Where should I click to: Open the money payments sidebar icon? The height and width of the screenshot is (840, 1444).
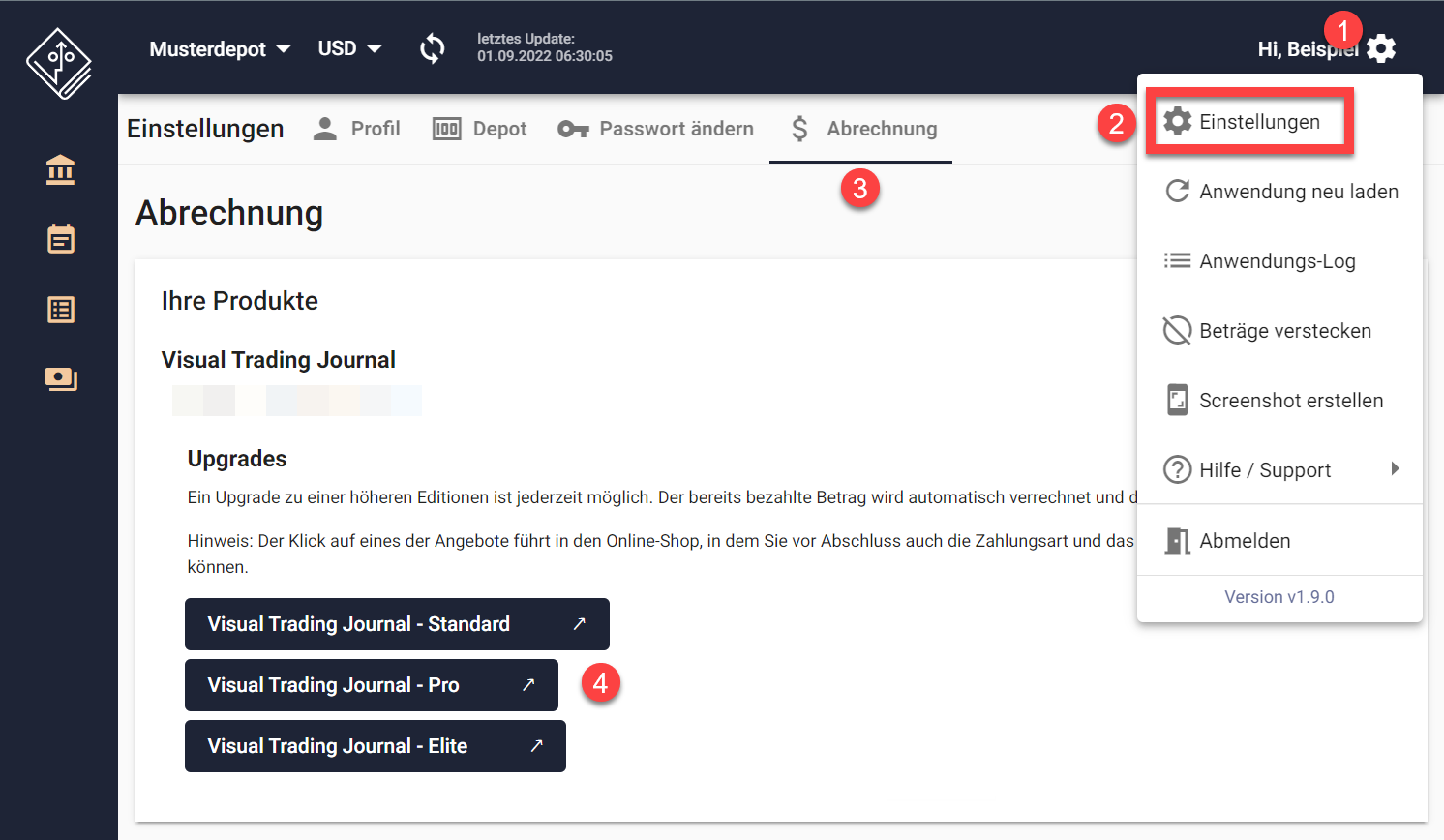pyautogui.click(x=61, y=378)
